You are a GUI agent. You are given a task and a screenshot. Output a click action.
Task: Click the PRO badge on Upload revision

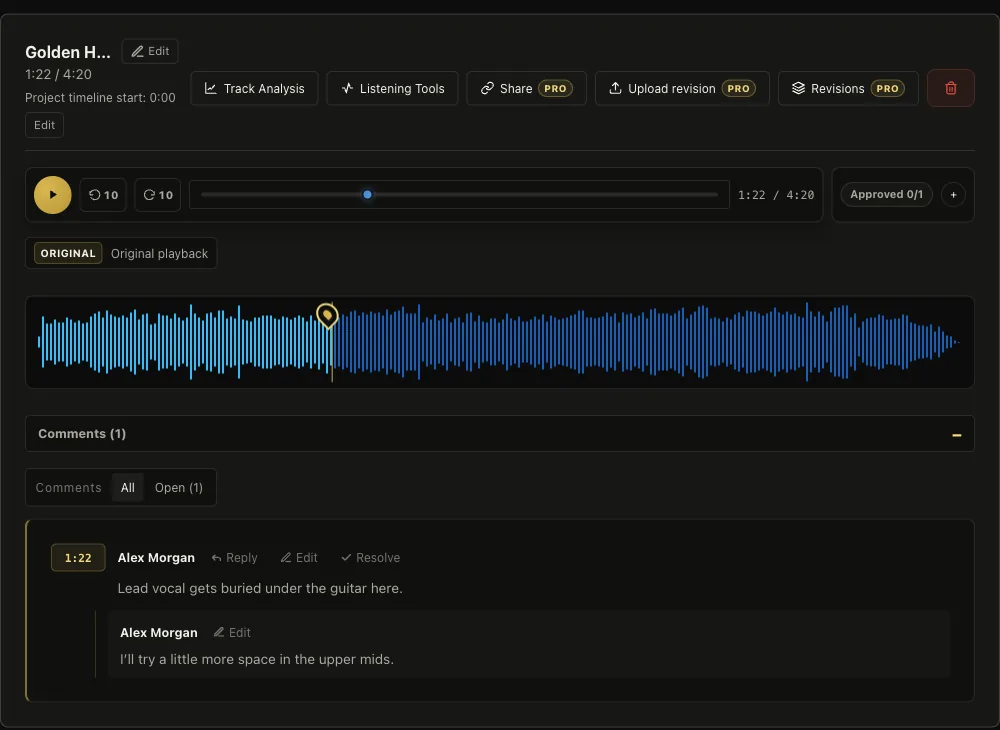pyautogui.click(x=739, y=89)
